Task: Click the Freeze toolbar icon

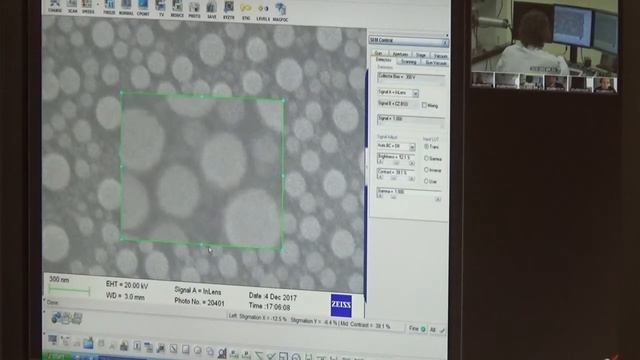Action: point(109,7)
